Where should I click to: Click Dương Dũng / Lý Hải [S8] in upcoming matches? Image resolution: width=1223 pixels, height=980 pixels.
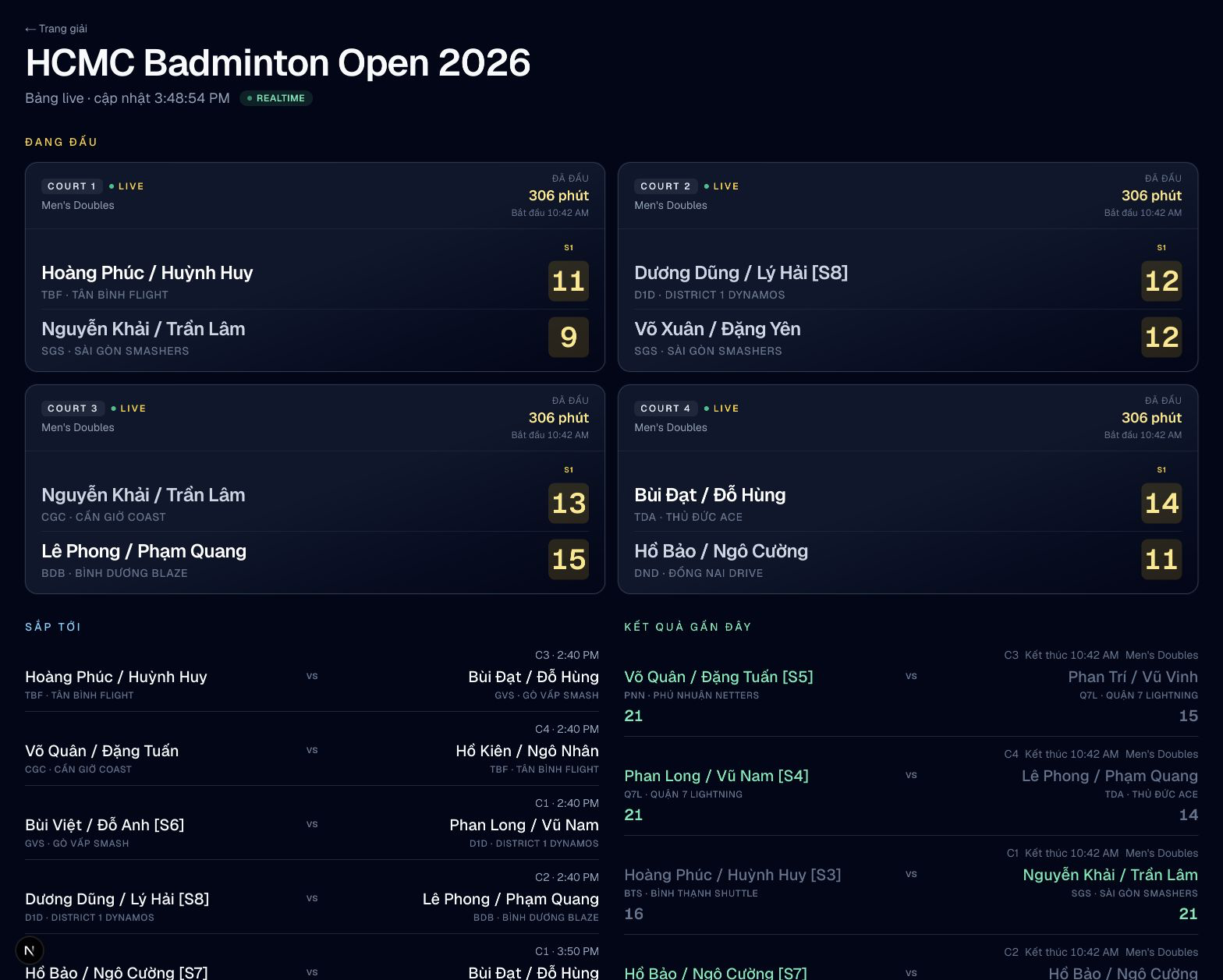(x=117, y=899)
